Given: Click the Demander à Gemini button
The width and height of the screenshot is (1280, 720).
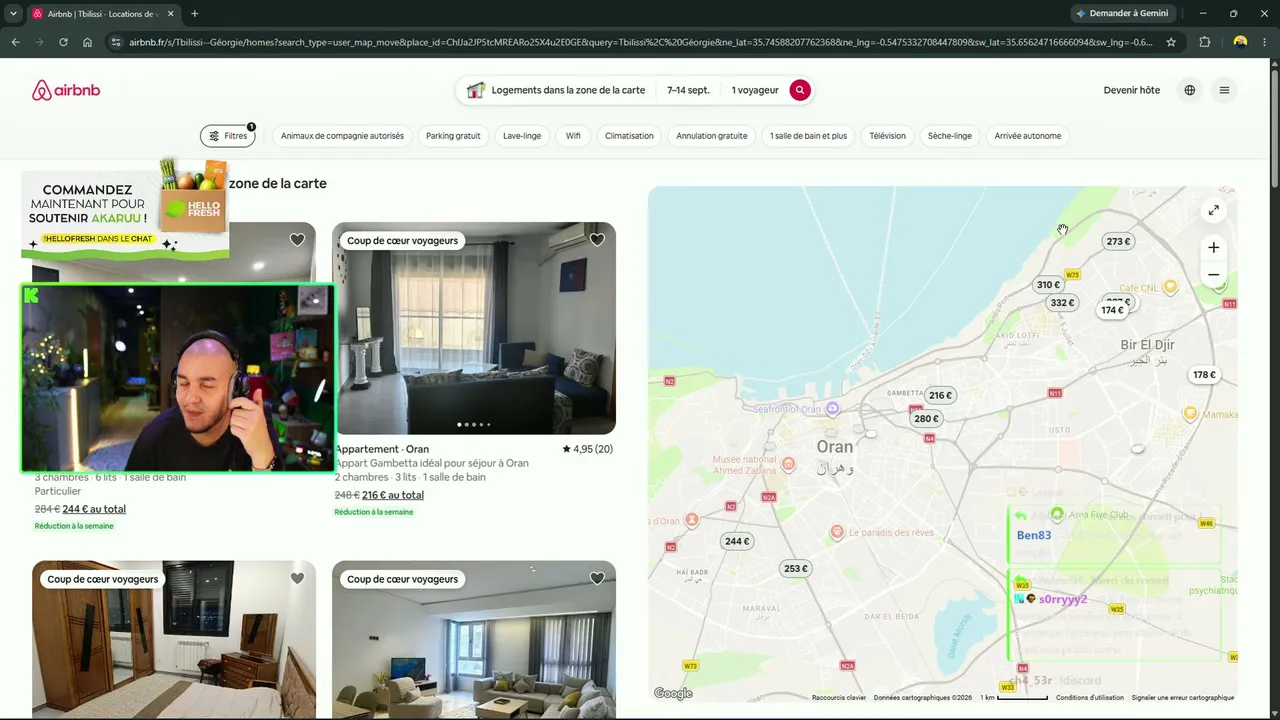Looking at the screenshot, I should [x=1122, y=14].
